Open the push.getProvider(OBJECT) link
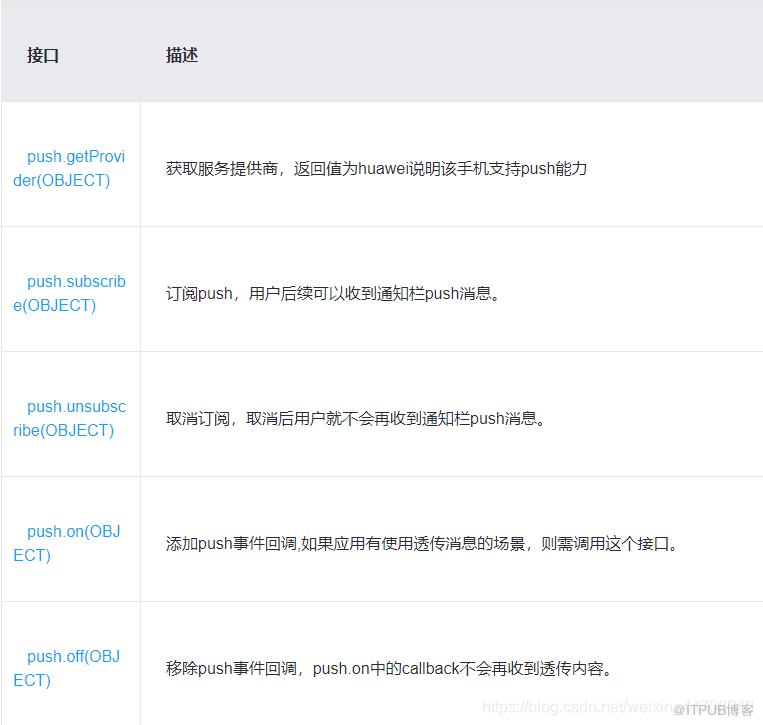The height and width of the screenshot is (725, 763). 69,168
